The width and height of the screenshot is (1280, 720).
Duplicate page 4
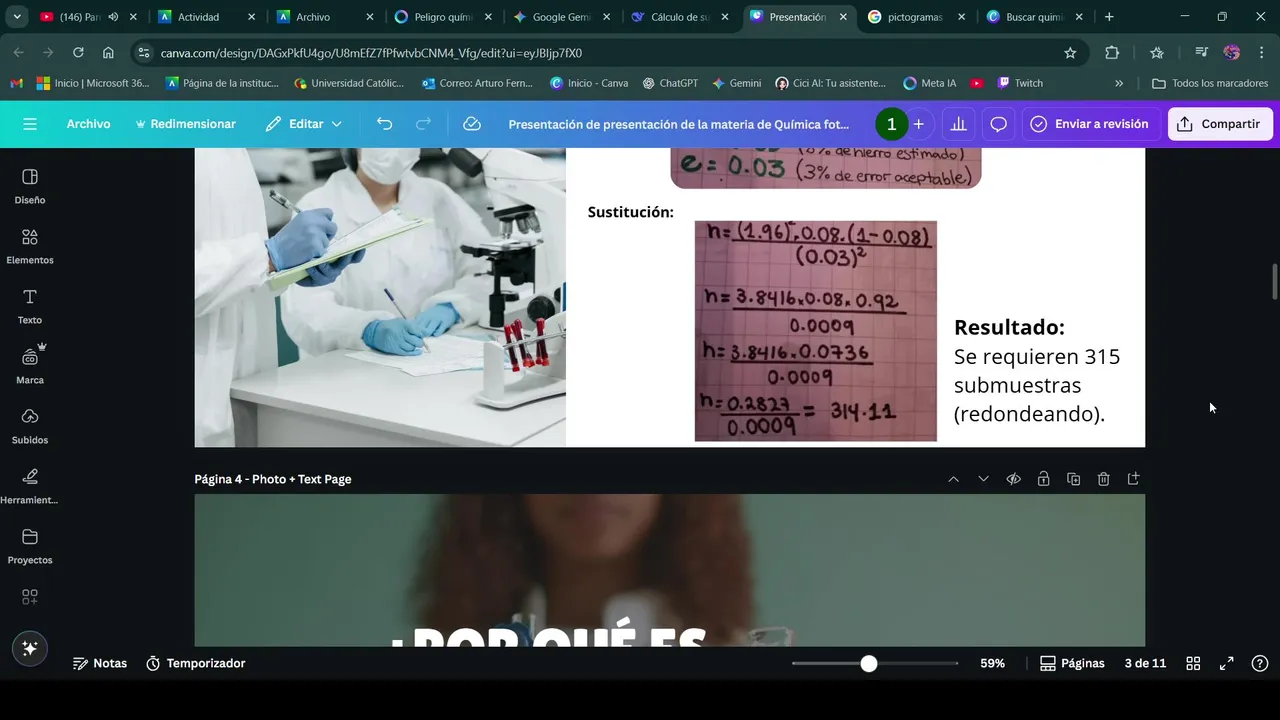click(1073, 479)
